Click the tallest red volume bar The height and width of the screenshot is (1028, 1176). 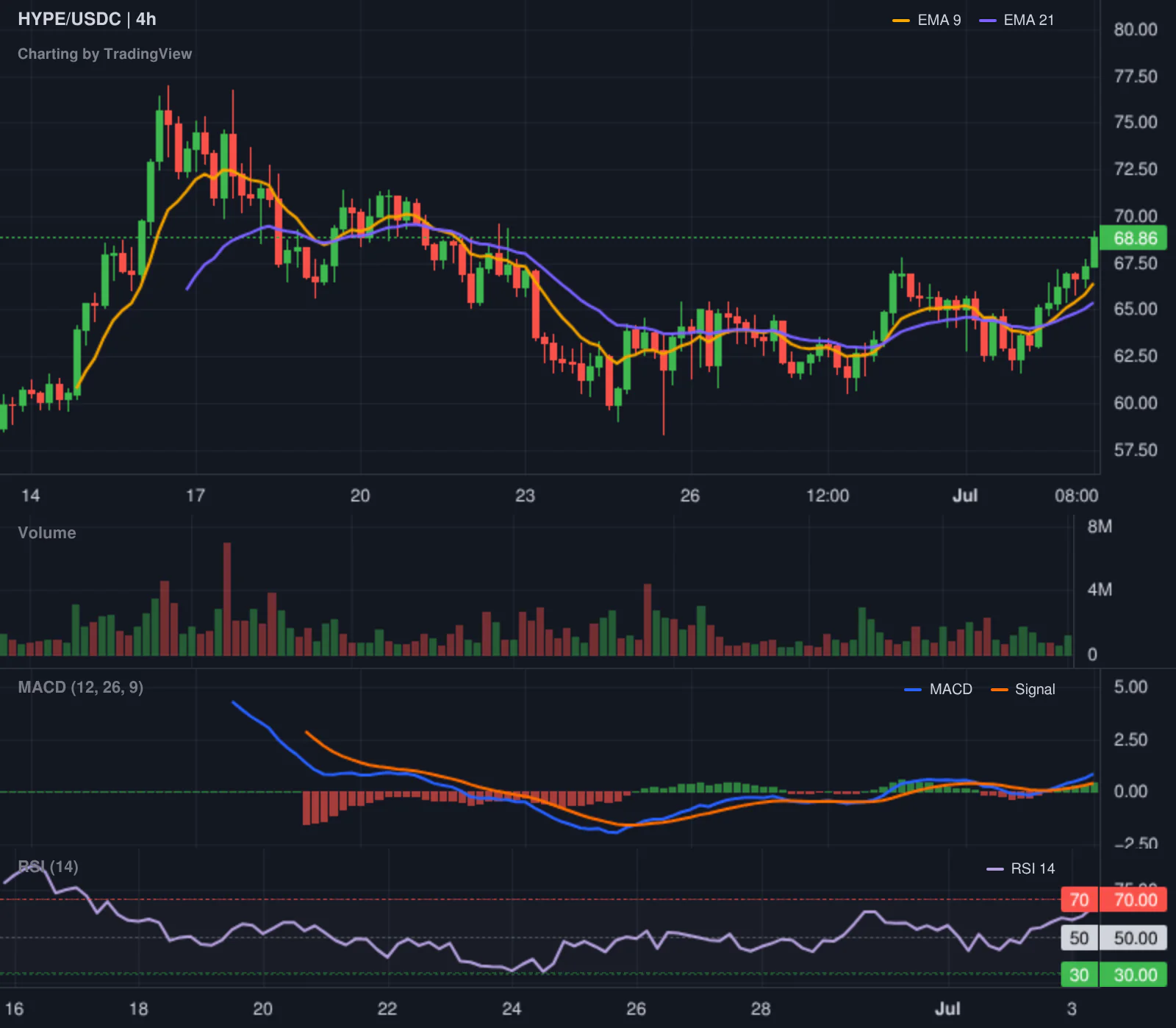(227, 599)
